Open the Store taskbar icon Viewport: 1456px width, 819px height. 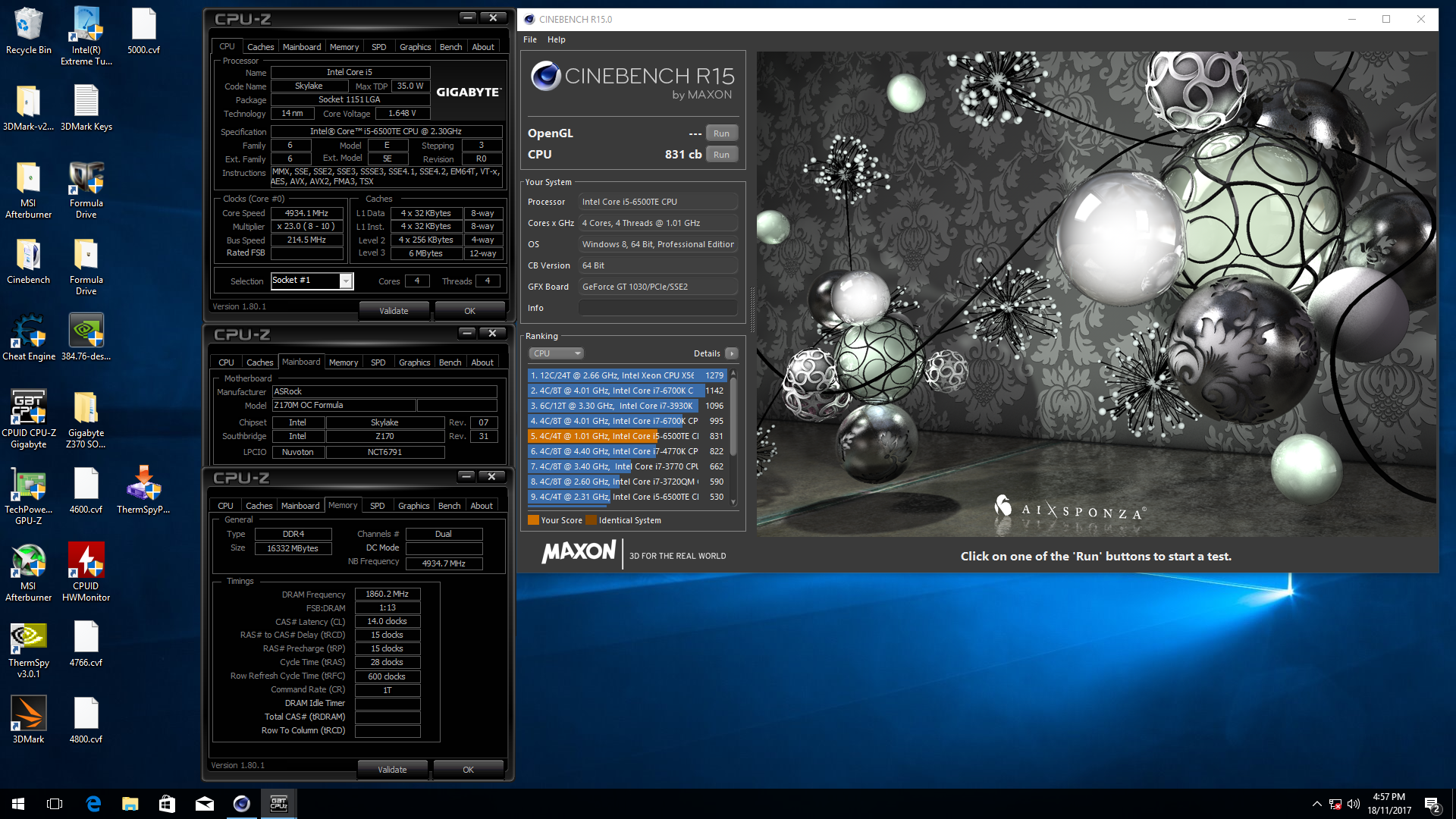pos(167,804)
